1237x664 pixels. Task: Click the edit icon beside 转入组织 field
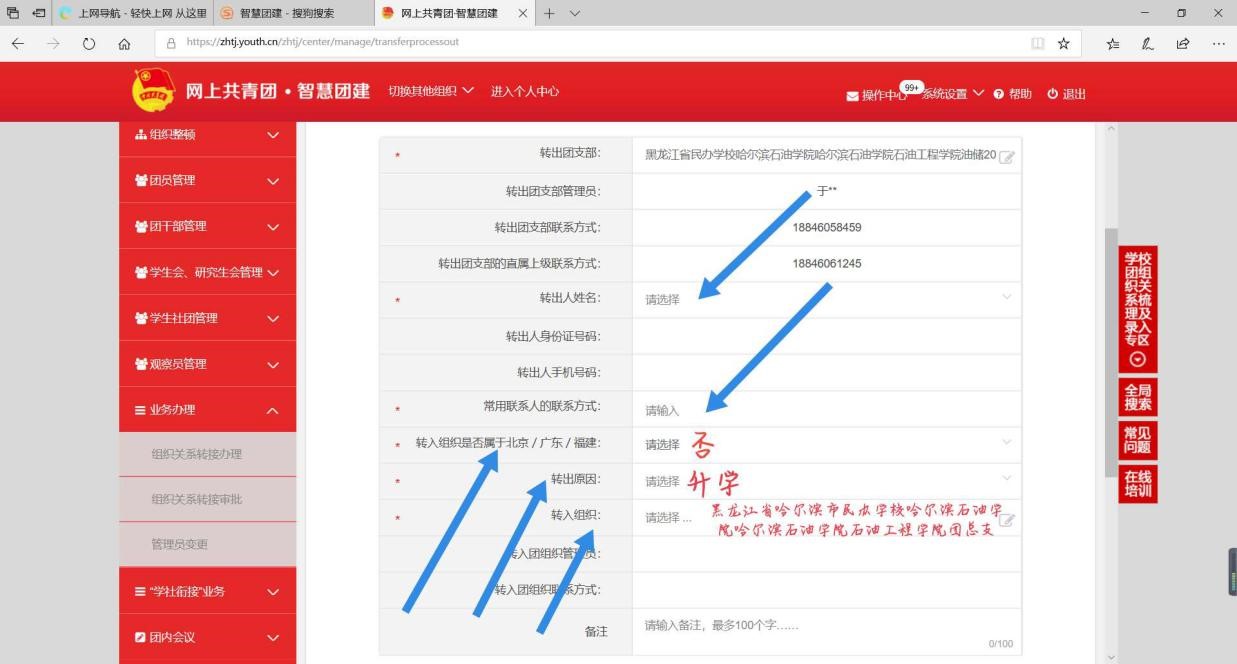pyautogui.click(x=1007, y=519)
